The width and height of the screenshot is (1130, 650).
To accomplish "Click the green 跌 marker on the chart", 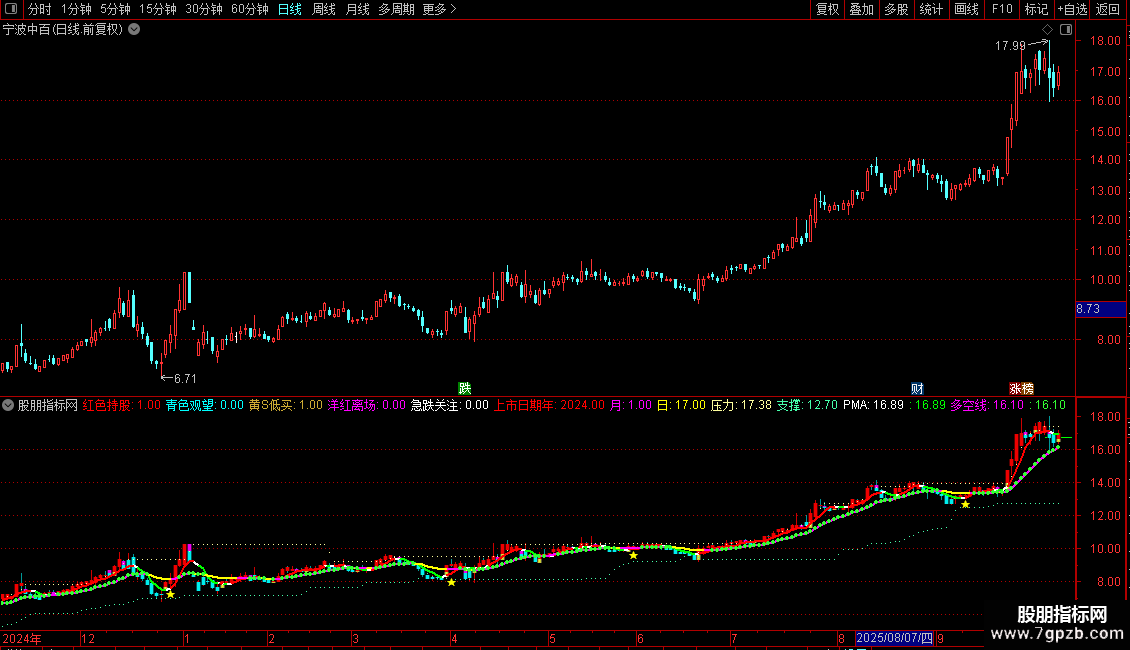I will tap(465, 388).
